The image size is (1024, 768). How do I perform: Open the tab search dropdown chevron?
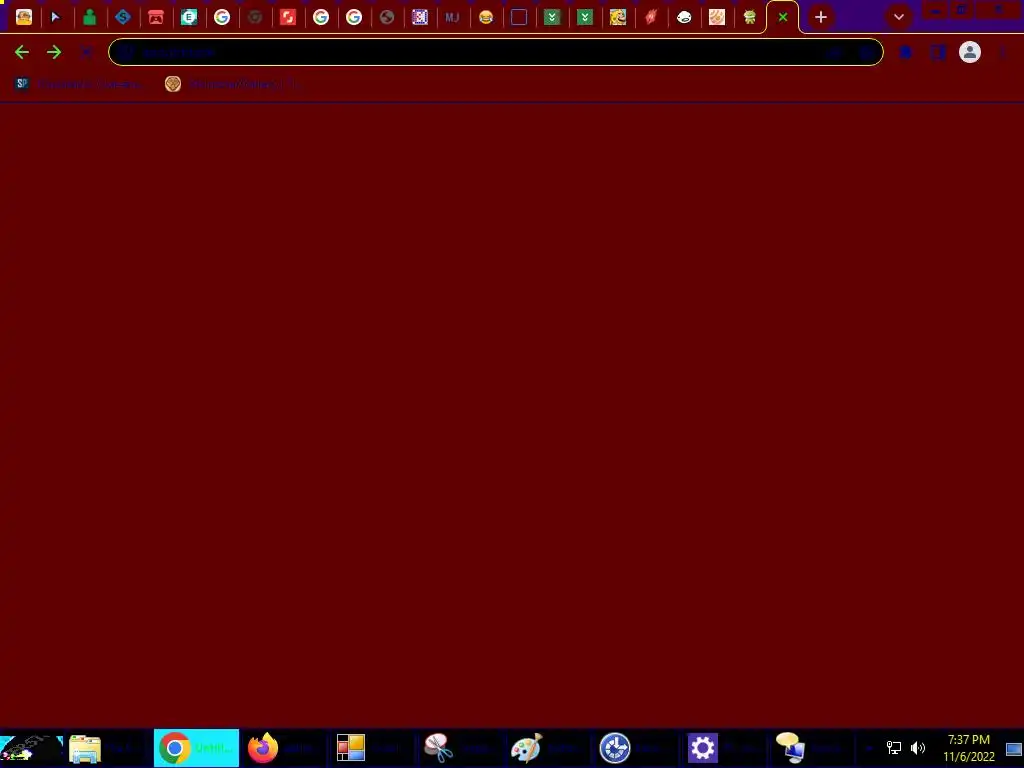tap(899, 17)
